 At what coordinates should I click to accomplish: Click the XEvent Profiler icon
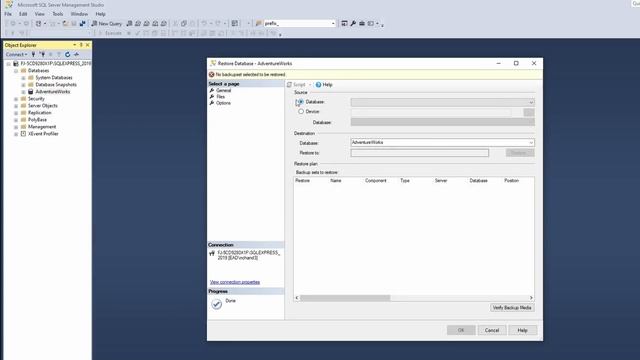[x=23, y=134]
